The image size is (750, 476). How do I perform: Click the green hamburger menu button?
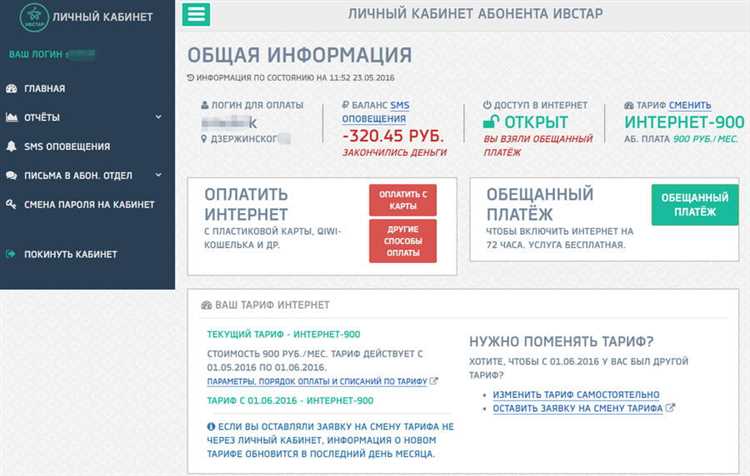(x=196, y=14)
